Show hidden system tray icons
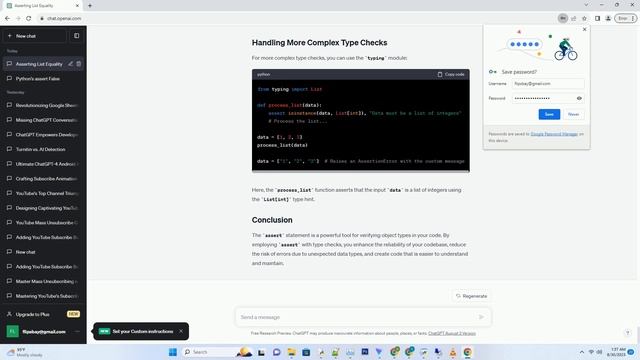Screen dimensions: 640x360 [582, 352]
